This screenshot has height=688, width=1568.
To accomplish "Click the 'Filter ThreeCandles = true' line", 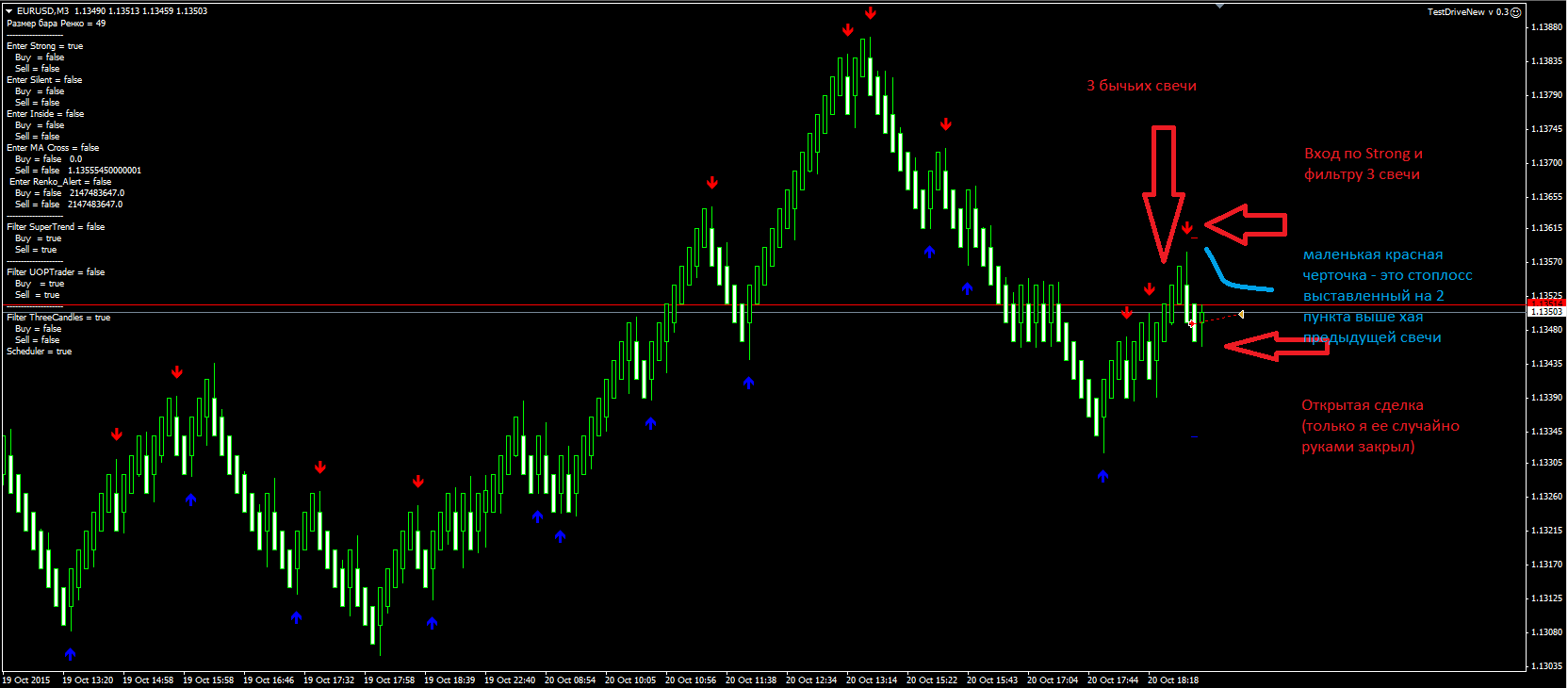I will [58, 317].
